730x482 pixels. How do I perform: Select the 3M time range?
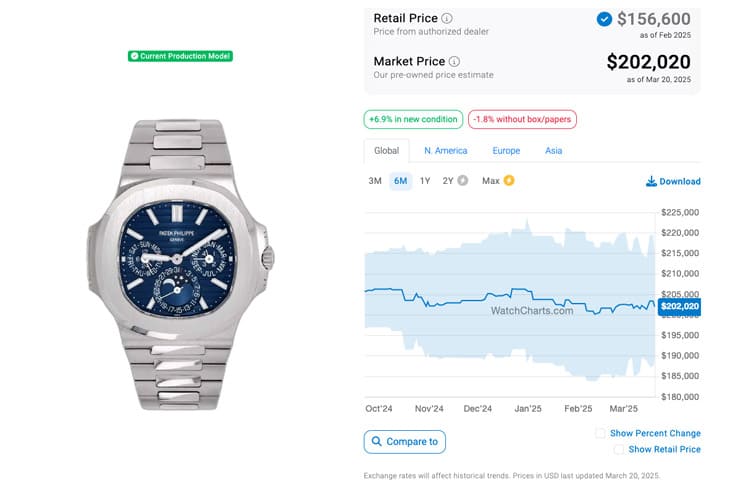point(375,181)
